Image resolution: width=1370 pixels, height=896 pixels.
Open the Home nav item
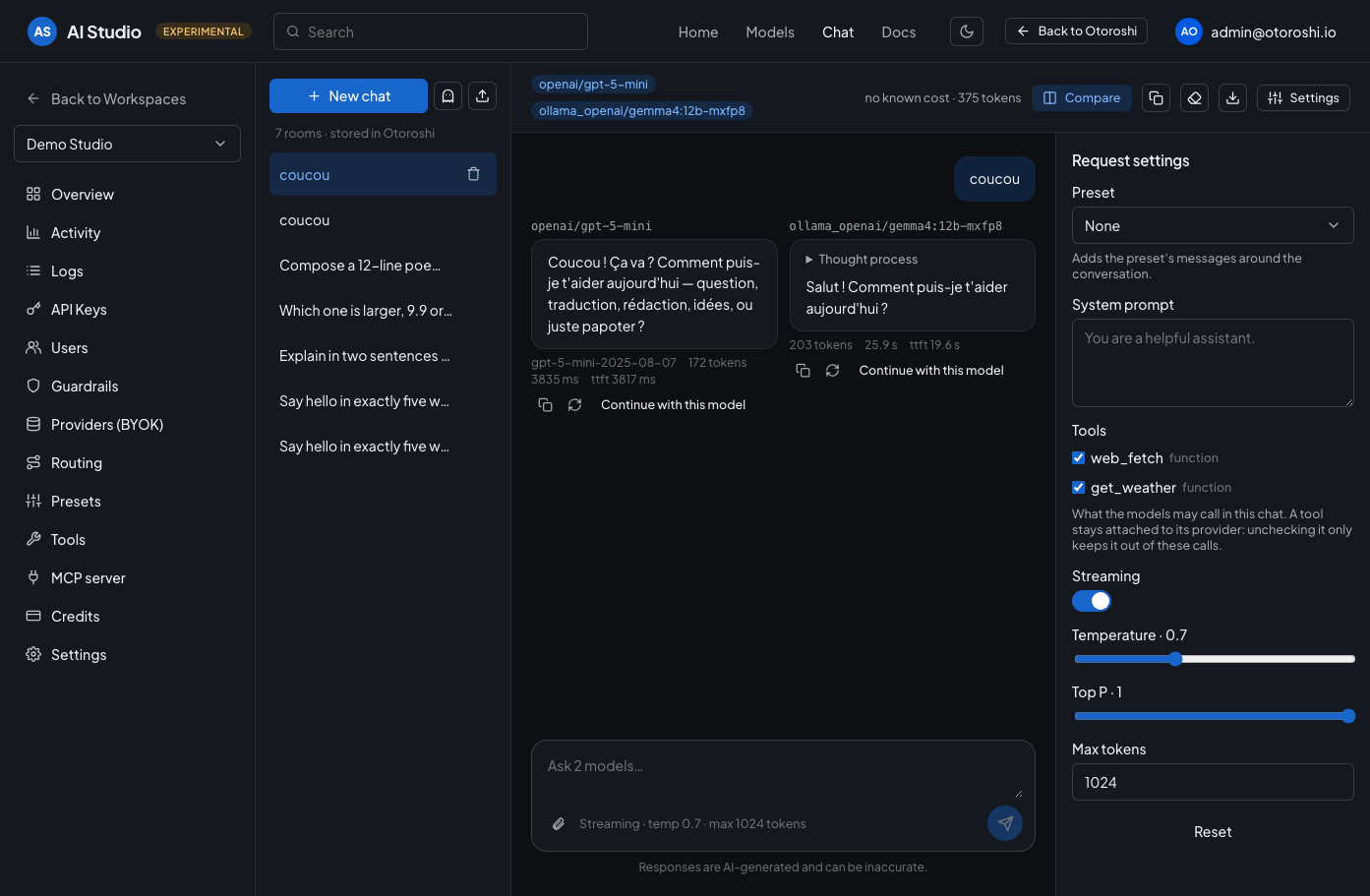tap(698, 31)
